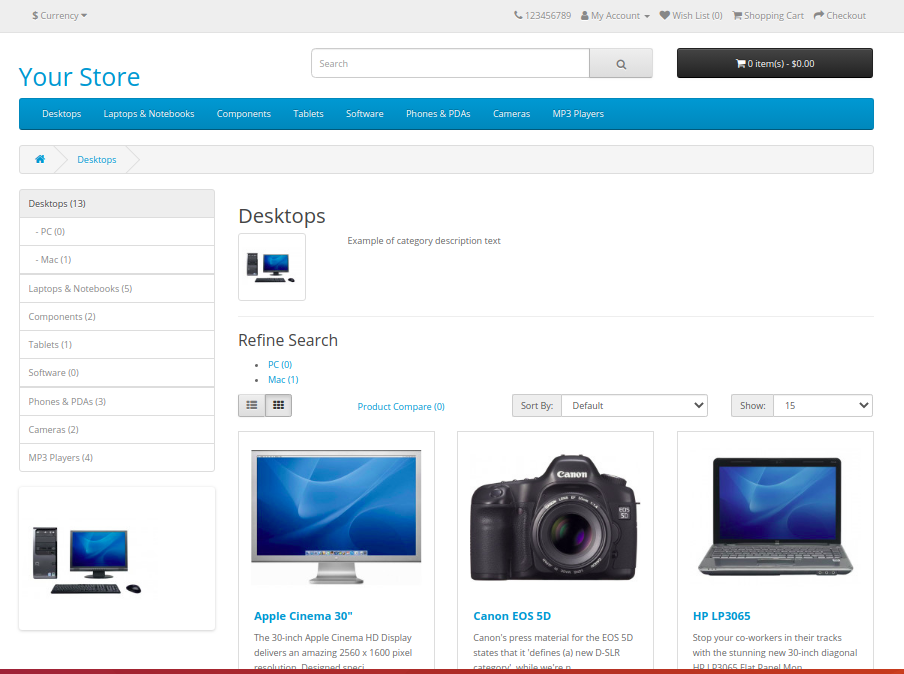The image size is (904, 674).
Task: Select Software (0) in the sidebar
Action: pyautogui.click(x=117, y=373)
